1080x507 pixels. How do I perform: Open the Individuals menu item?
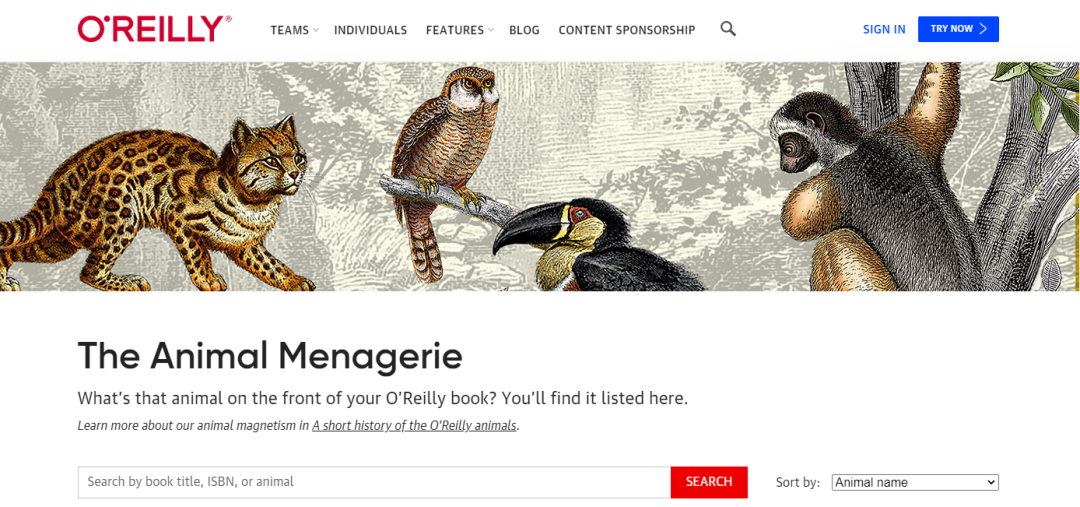[x=371, y=30]
